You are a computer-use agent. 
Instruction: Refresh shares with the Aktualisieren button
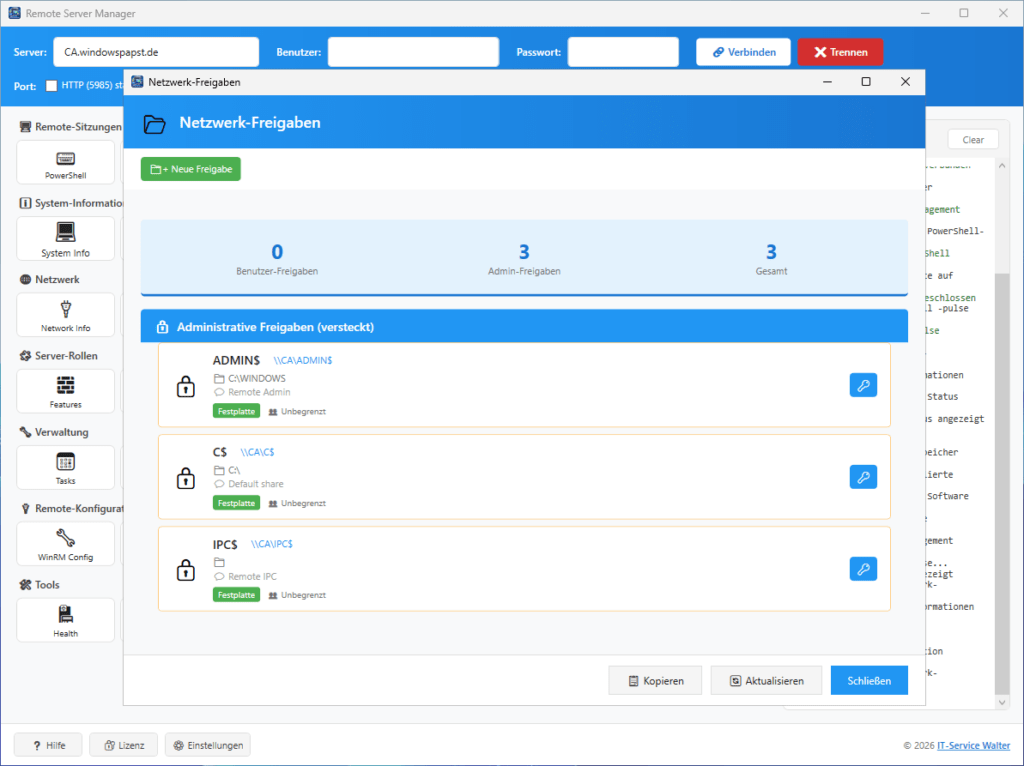[x=766, y=681]
